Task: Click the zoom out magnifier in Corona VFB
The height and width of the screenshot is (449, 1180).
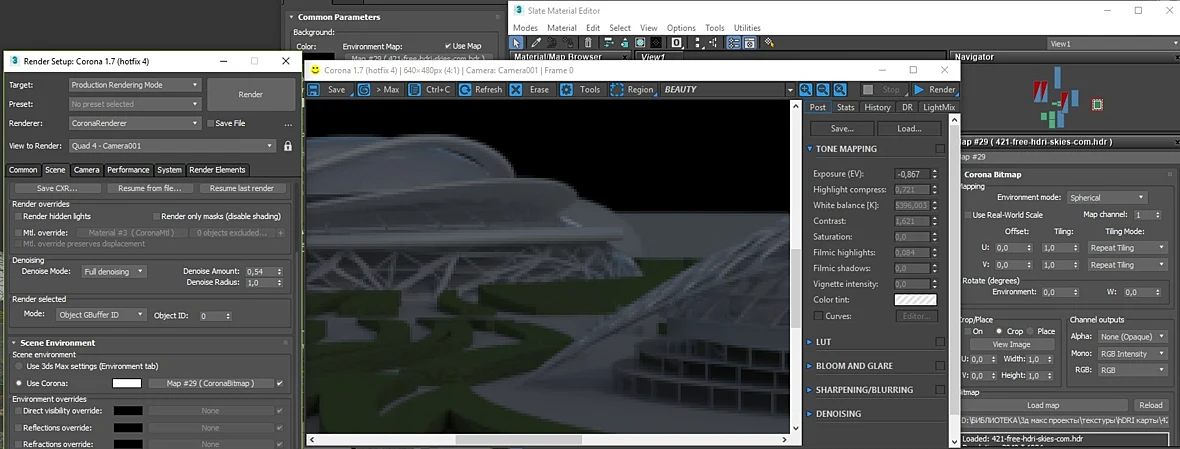Action: (x=823, y=89)
